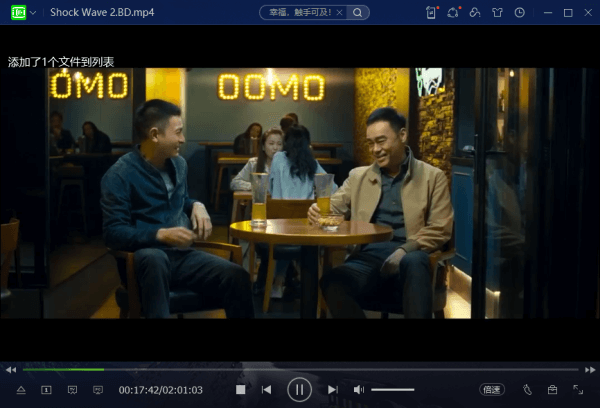Expand the main menu arrow beside logo

coord(33,13)
